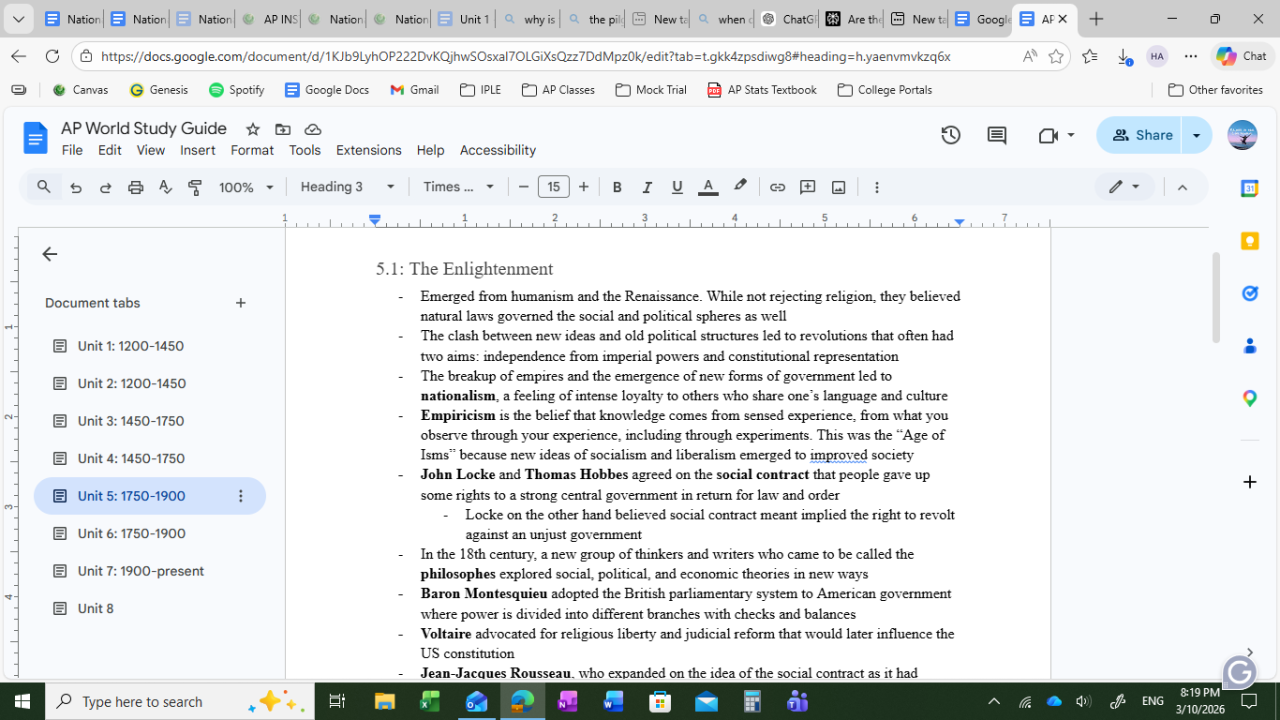The image size is (1280, 720).
Task: Open the File menu
Action: point(72,150)
